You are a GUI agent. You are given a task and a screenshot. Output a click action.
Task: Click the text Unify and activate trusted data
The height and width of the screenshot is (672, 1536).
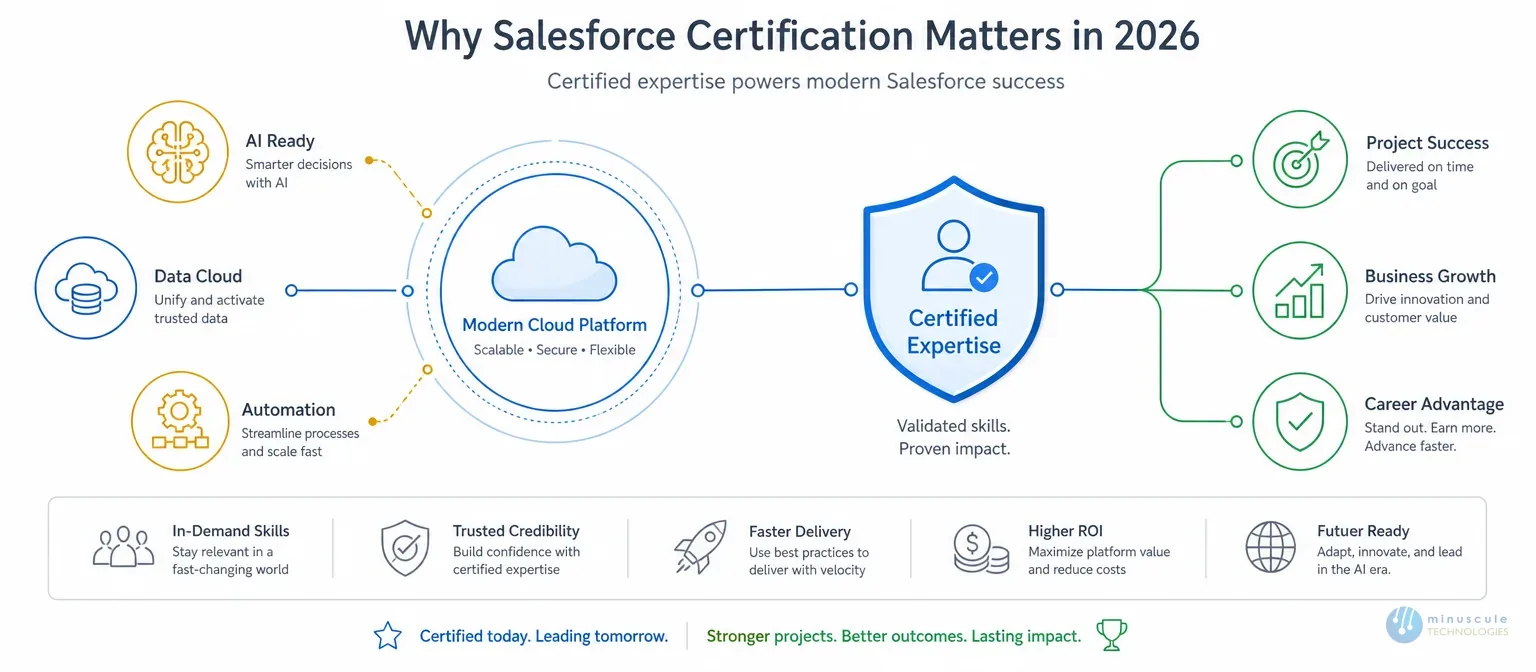point(209,309)
